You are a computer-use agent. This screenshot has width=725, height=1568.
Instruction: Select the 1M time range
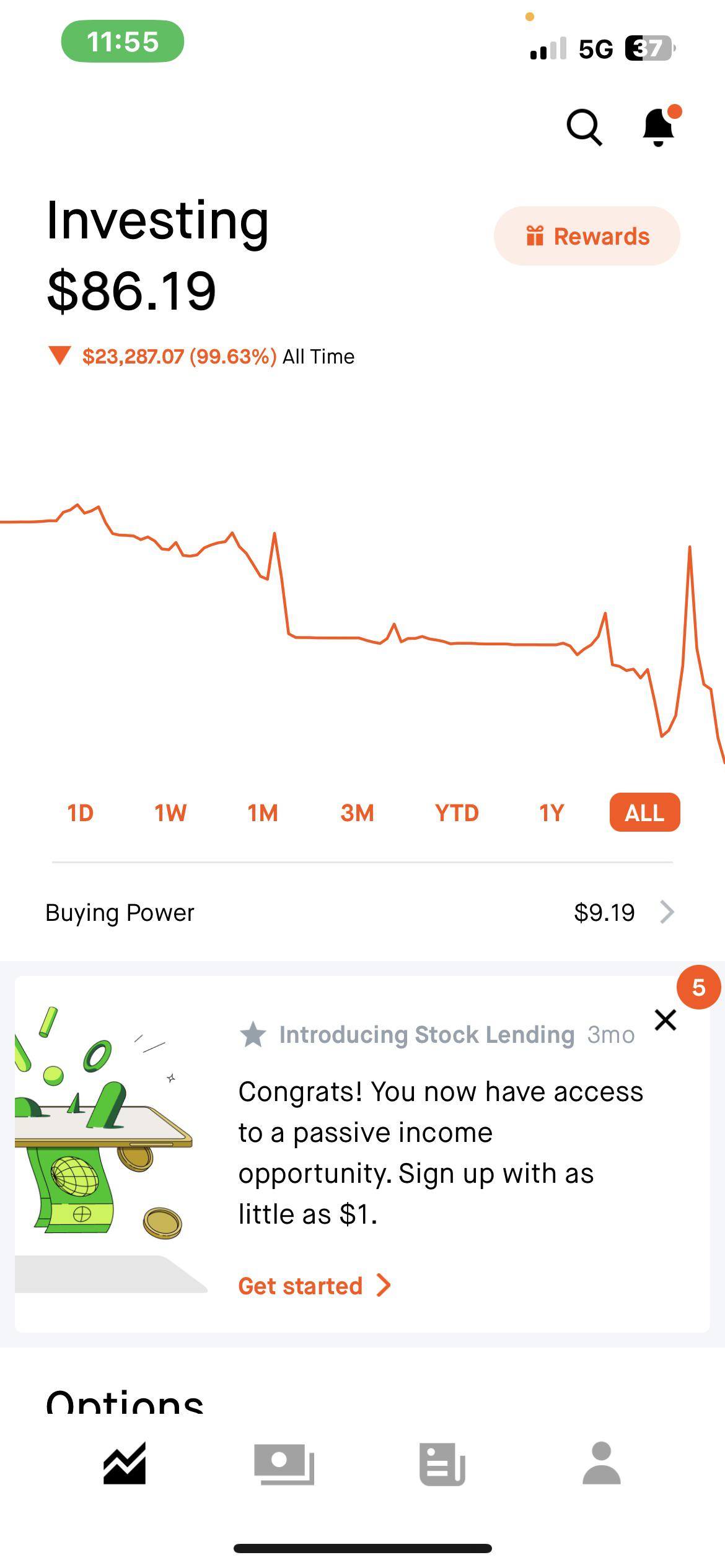pos(263,812)
